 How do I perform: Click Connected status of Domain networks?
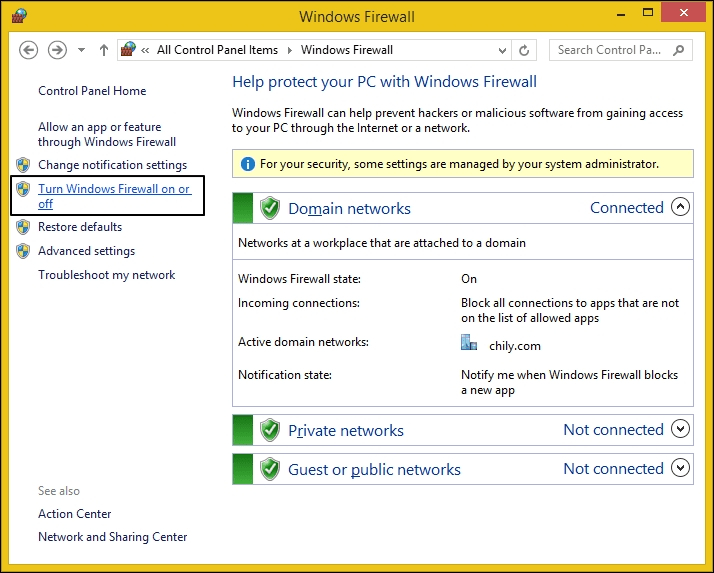(x=627, y=208)
